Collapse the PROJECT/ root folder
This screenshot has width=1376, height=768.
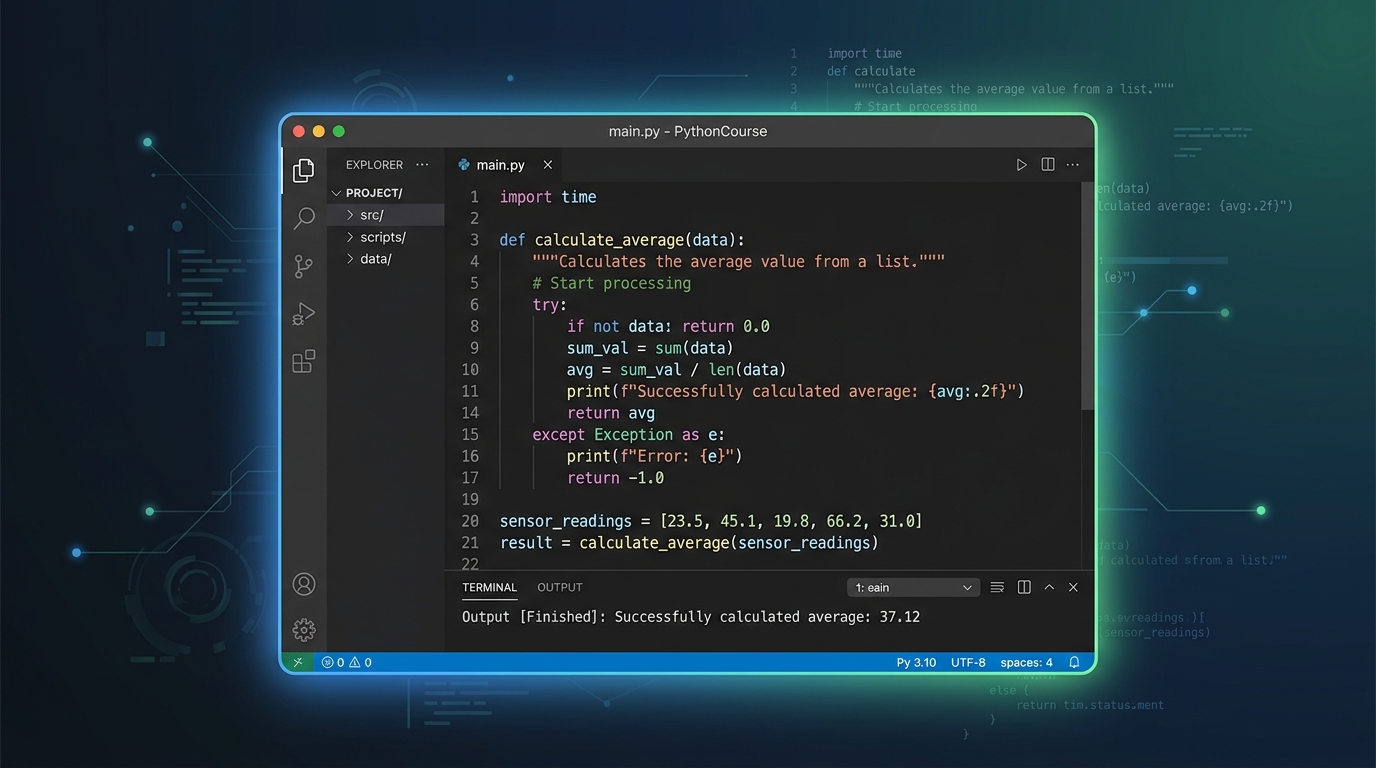(373, 193)
